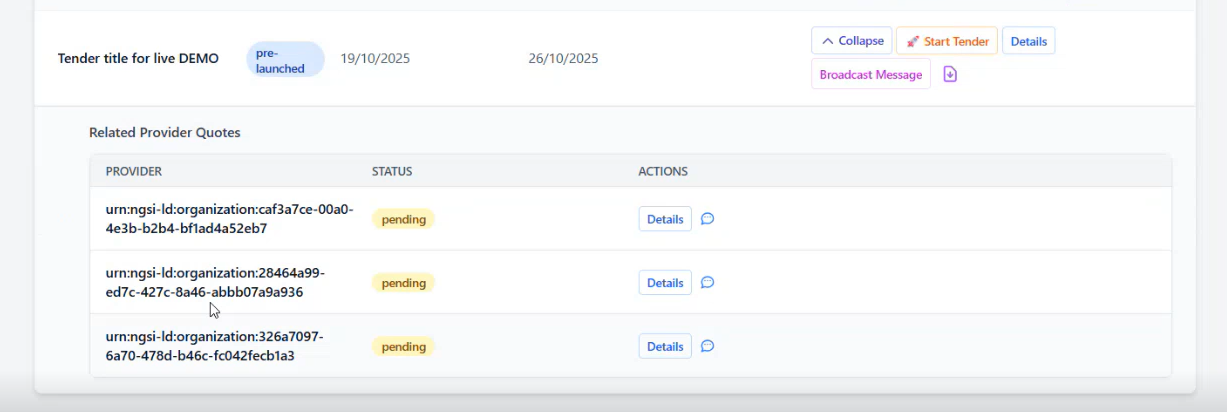
Task: Click pending badge of 28464a99 provider
Action: (403, 283)
